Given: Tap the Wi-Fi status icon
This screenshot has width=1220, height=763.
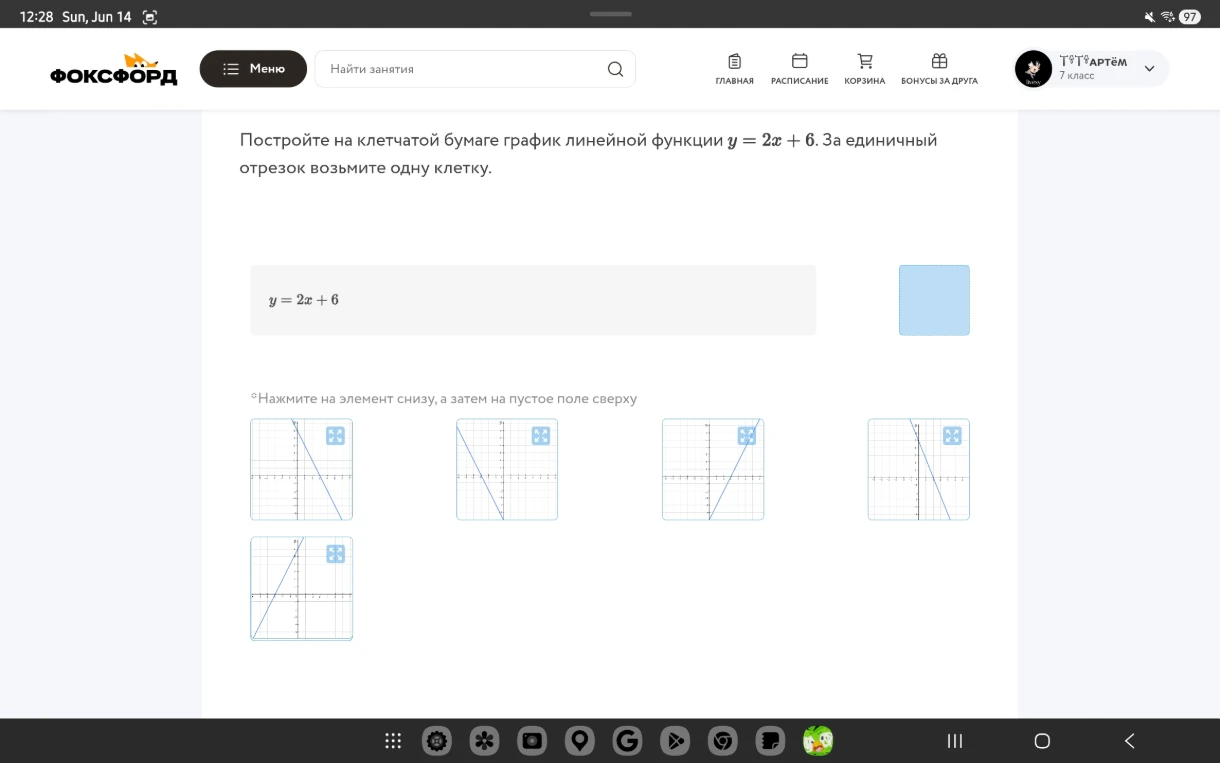Looking at the screenshot, I should point(1167,17).
